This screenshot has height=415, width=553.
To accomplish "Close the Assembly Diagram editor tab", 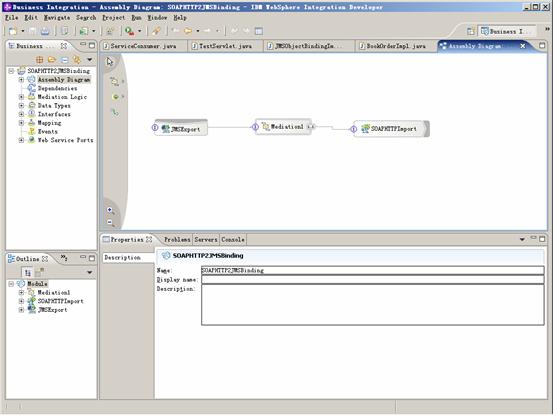I will point(523,46).
